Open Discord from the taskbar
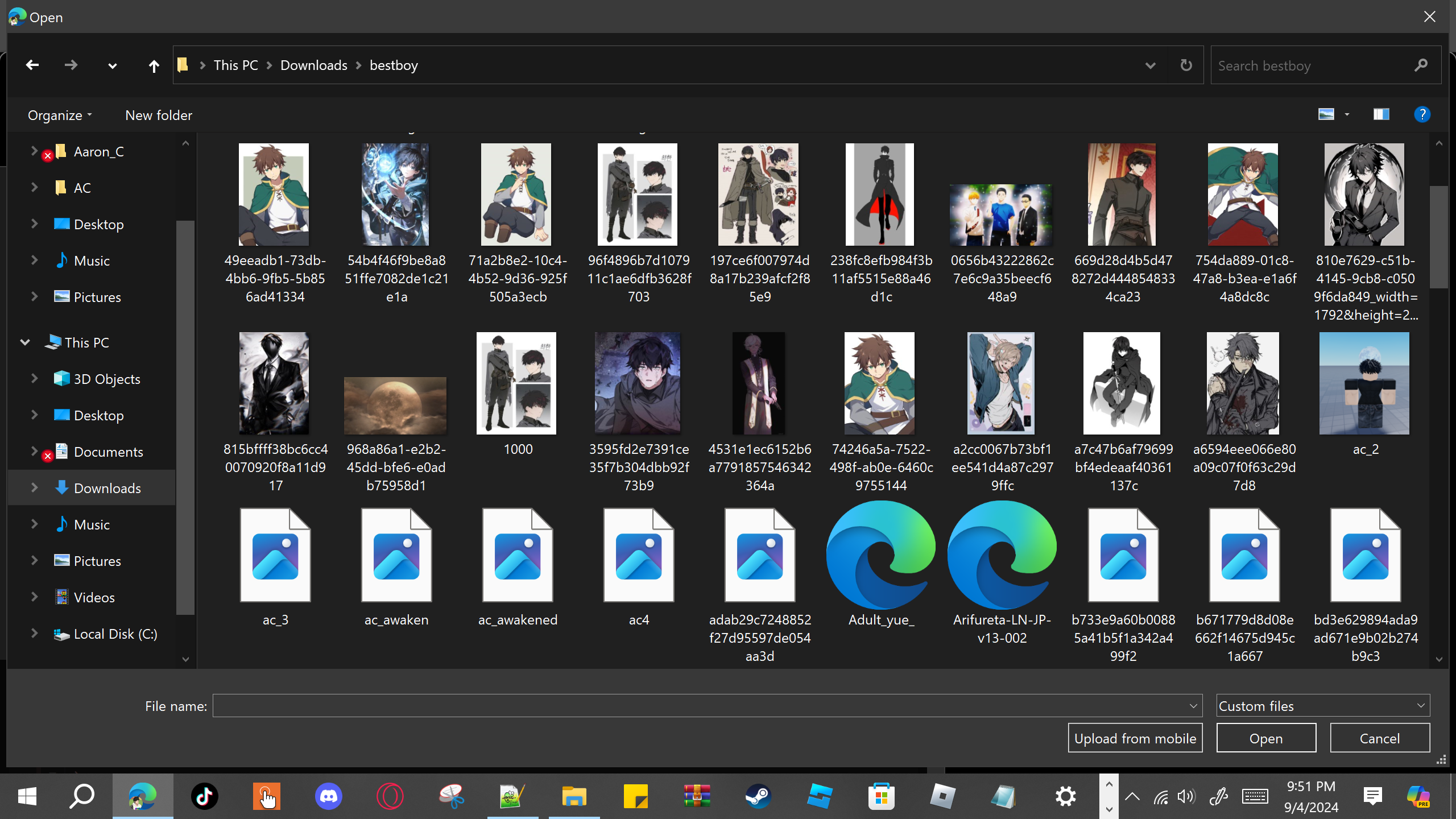The width and height of the screenshot is (1456, 819). pos(329,796)
